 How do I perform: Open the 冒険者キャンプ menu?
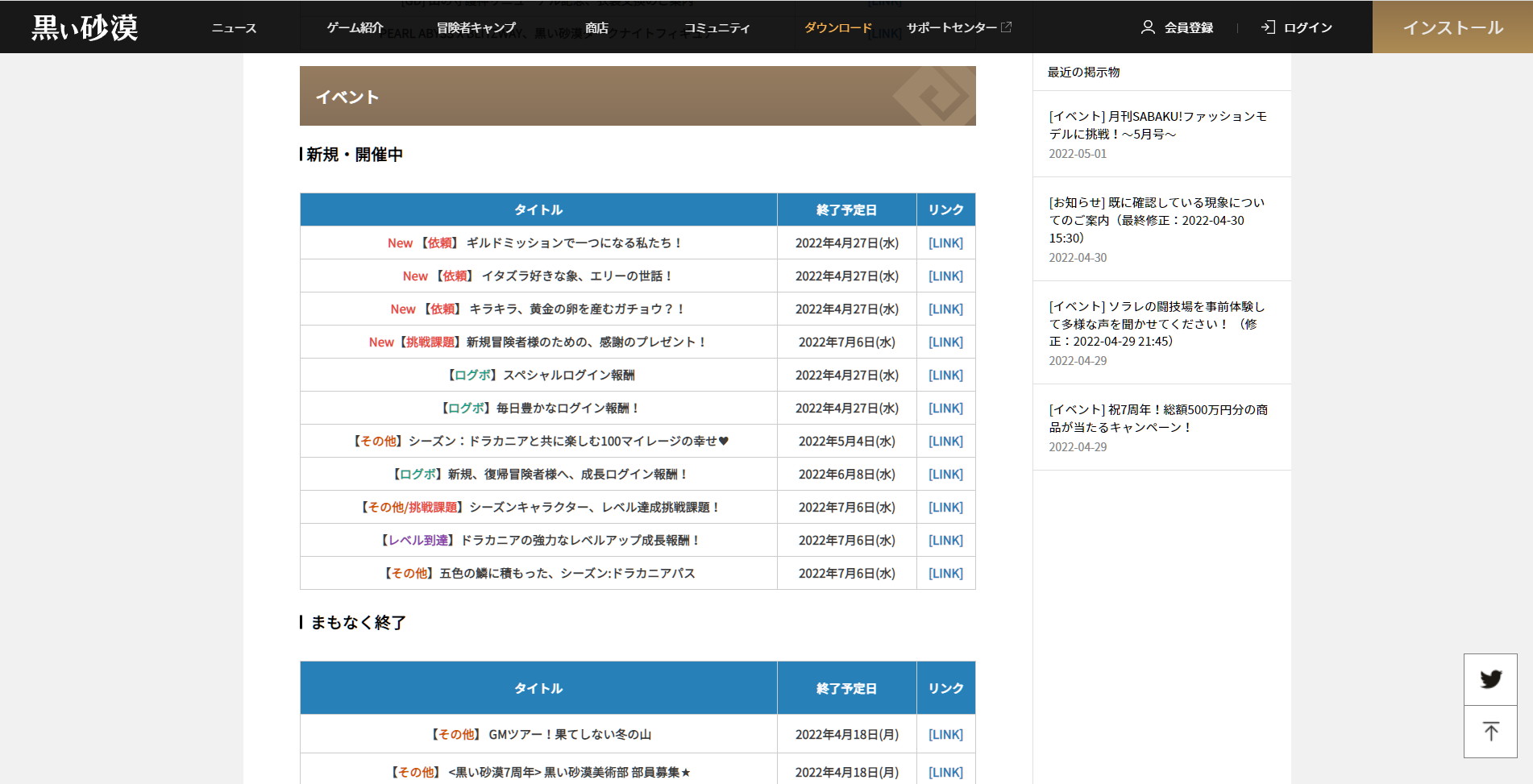tap(476, 27)
